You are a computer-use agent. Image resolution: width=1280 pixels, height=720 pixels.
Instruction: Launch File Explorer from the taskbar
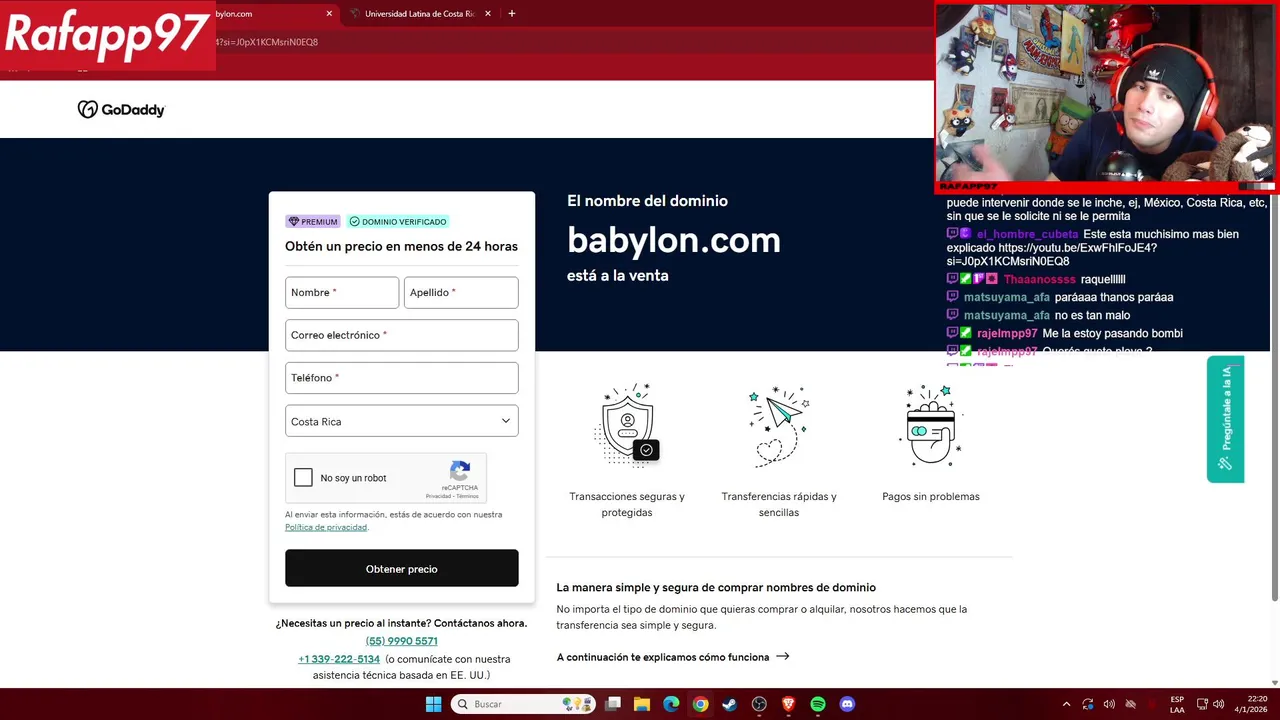(x=642, y=704)
